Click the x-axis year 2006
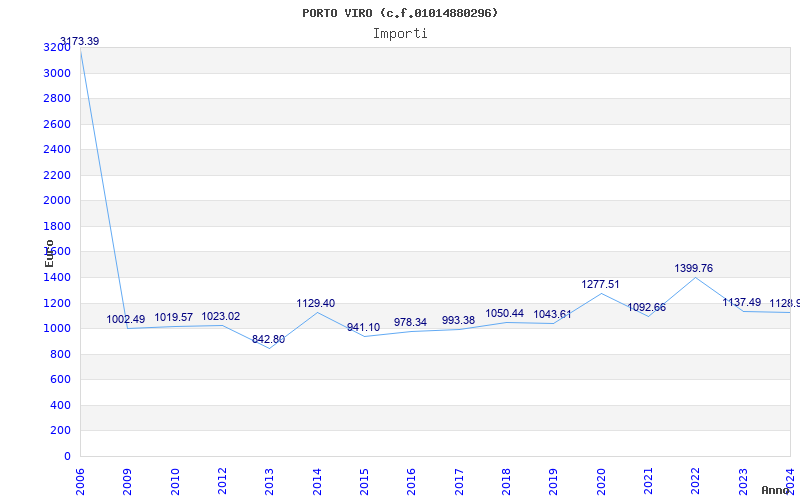Image resolution: width=800 pixels, height=500 pixels. point(80,482)
